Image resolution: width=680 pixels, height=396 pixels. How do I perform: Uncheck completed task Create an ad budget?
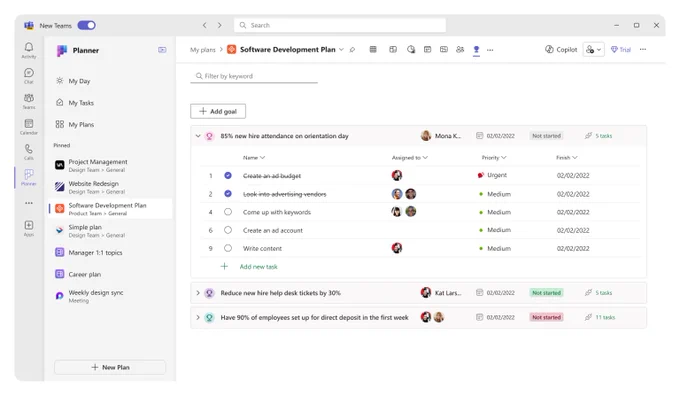(228, 175)
